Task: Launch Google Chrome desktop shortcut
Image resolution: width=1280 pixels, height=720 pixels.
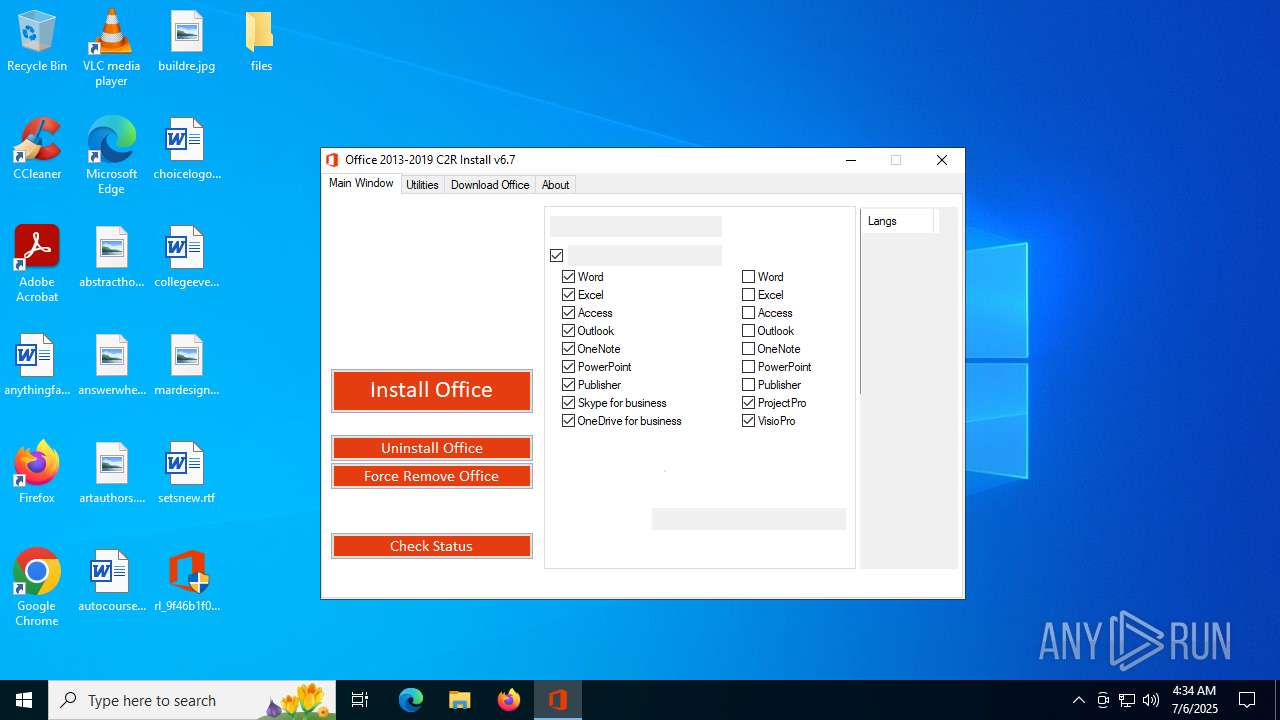Action: pyautogui.click(x=37, y=588)
